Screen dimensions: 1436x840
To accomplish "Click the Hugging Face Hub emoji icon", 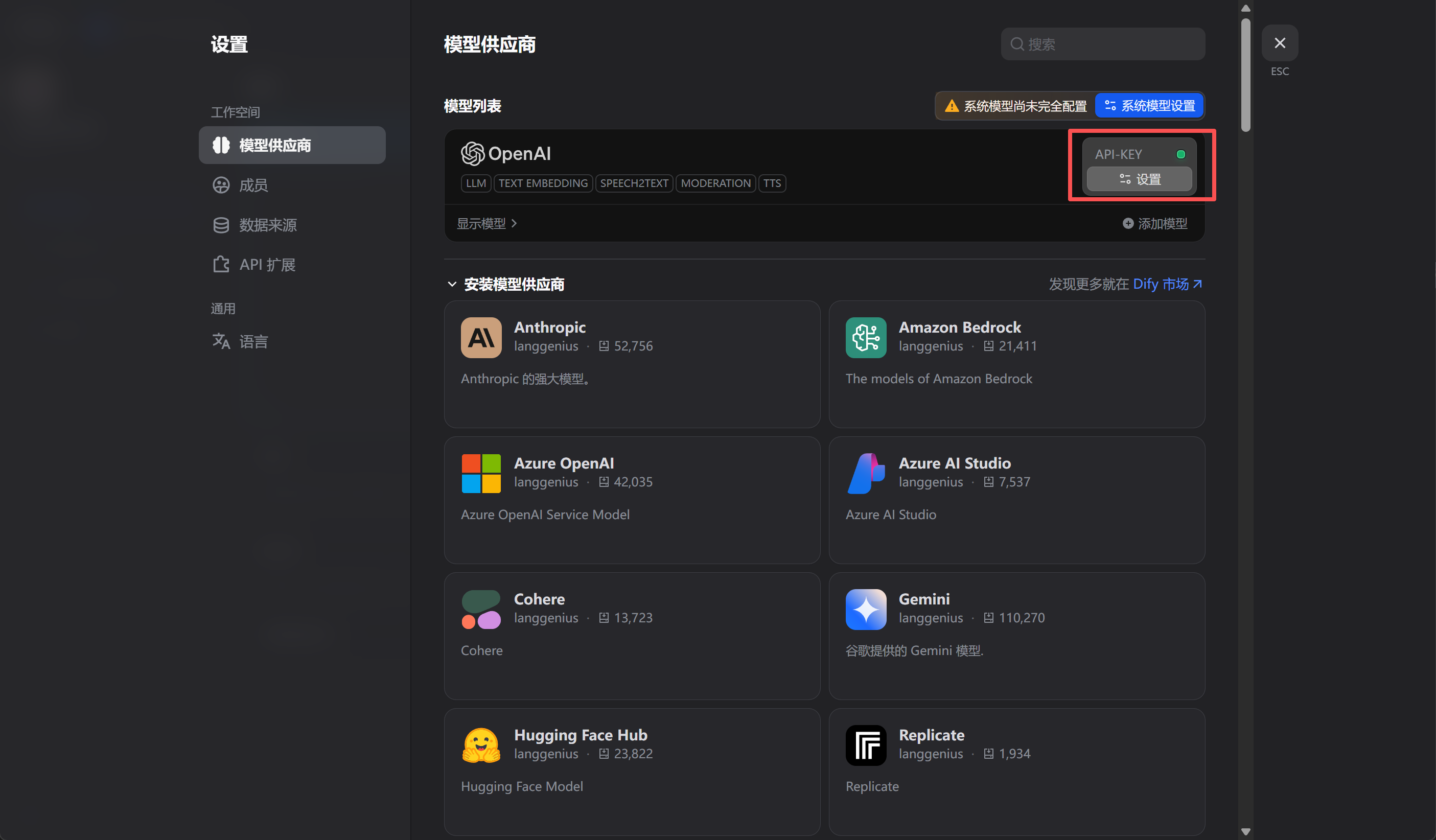I will [x=481, y=745].
